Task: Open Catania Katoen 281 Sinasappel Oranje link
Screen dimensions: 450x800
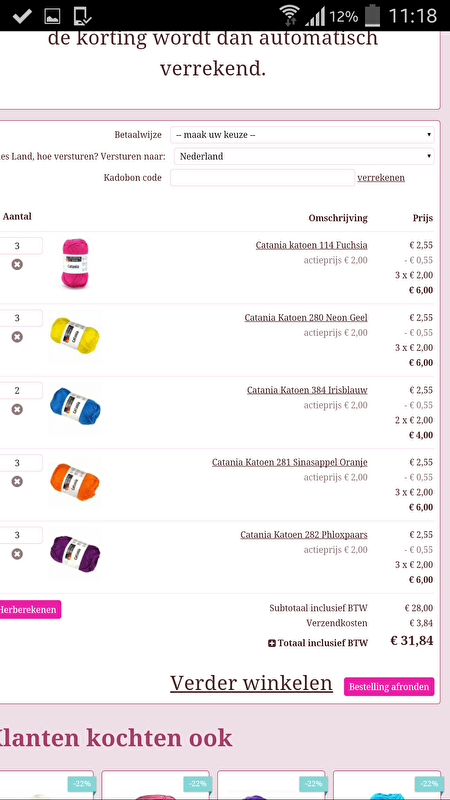Action: click(x=290, y=462)
